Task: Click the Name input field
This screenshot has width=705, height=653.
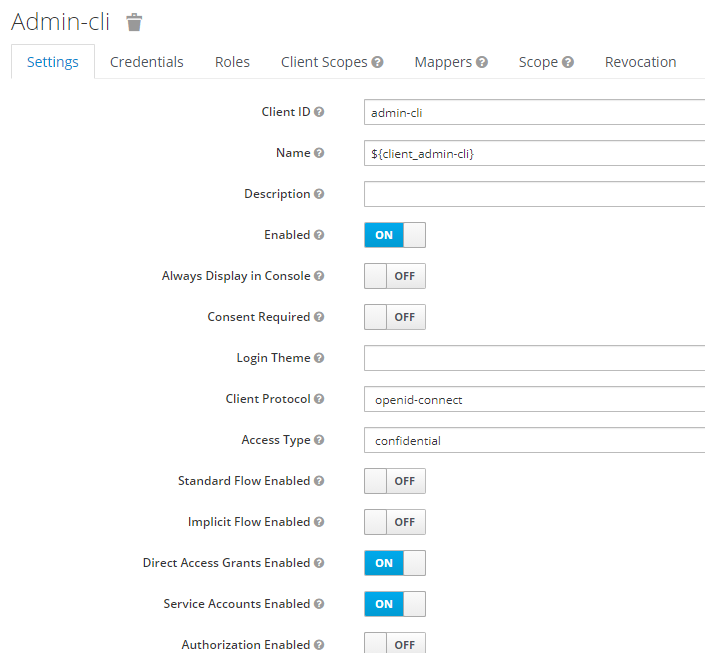Action: click(535, 153)
